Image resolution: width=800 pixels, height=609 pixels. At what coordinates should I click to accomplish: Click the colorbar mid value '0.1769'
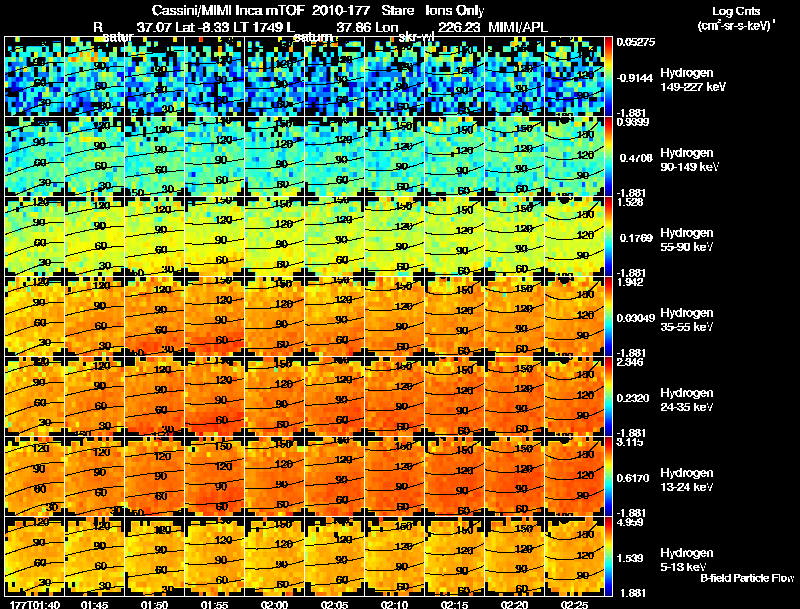tap(636, 238)
